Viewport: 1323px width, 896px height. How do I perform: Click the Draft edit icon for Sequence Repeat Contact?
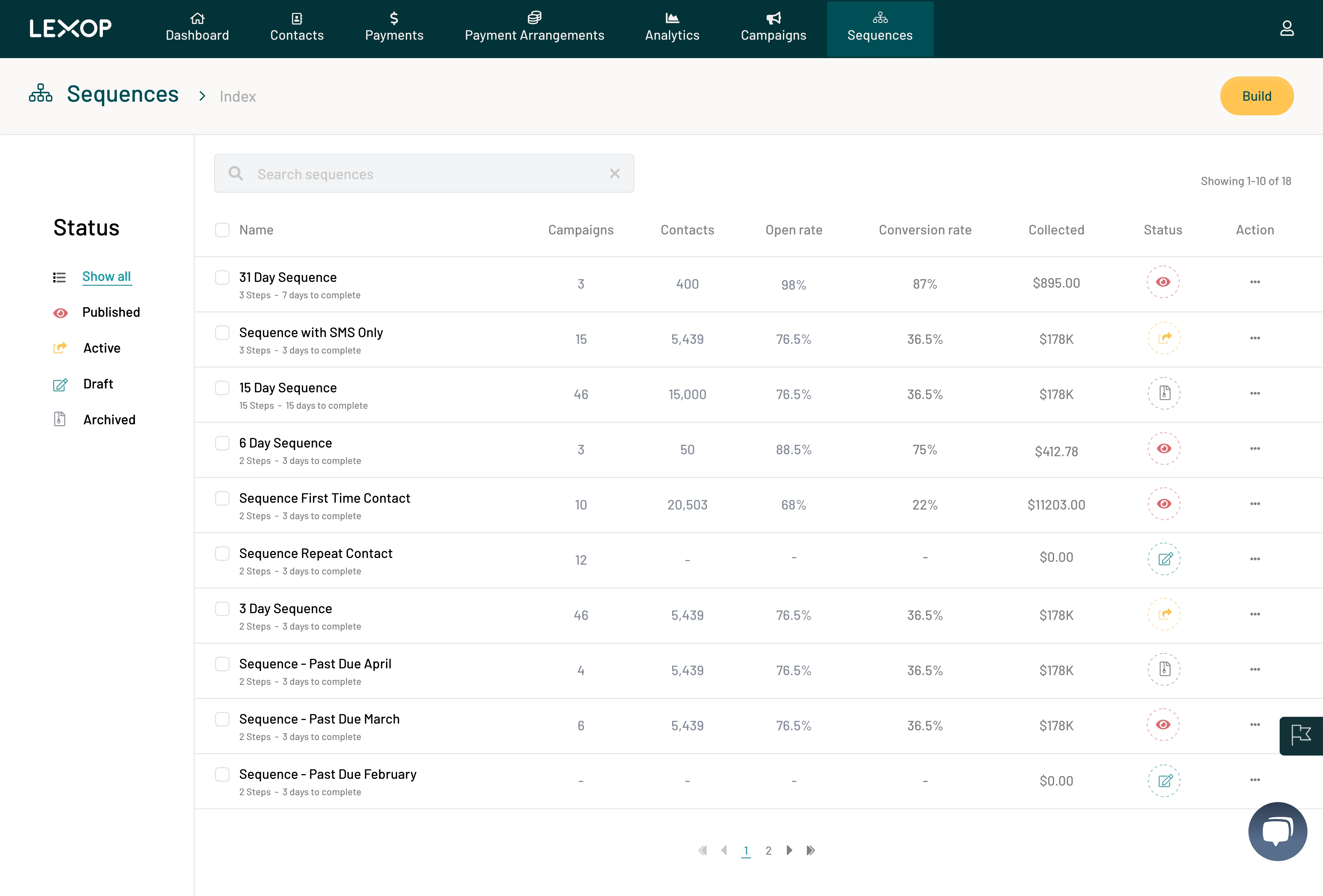1164,559
